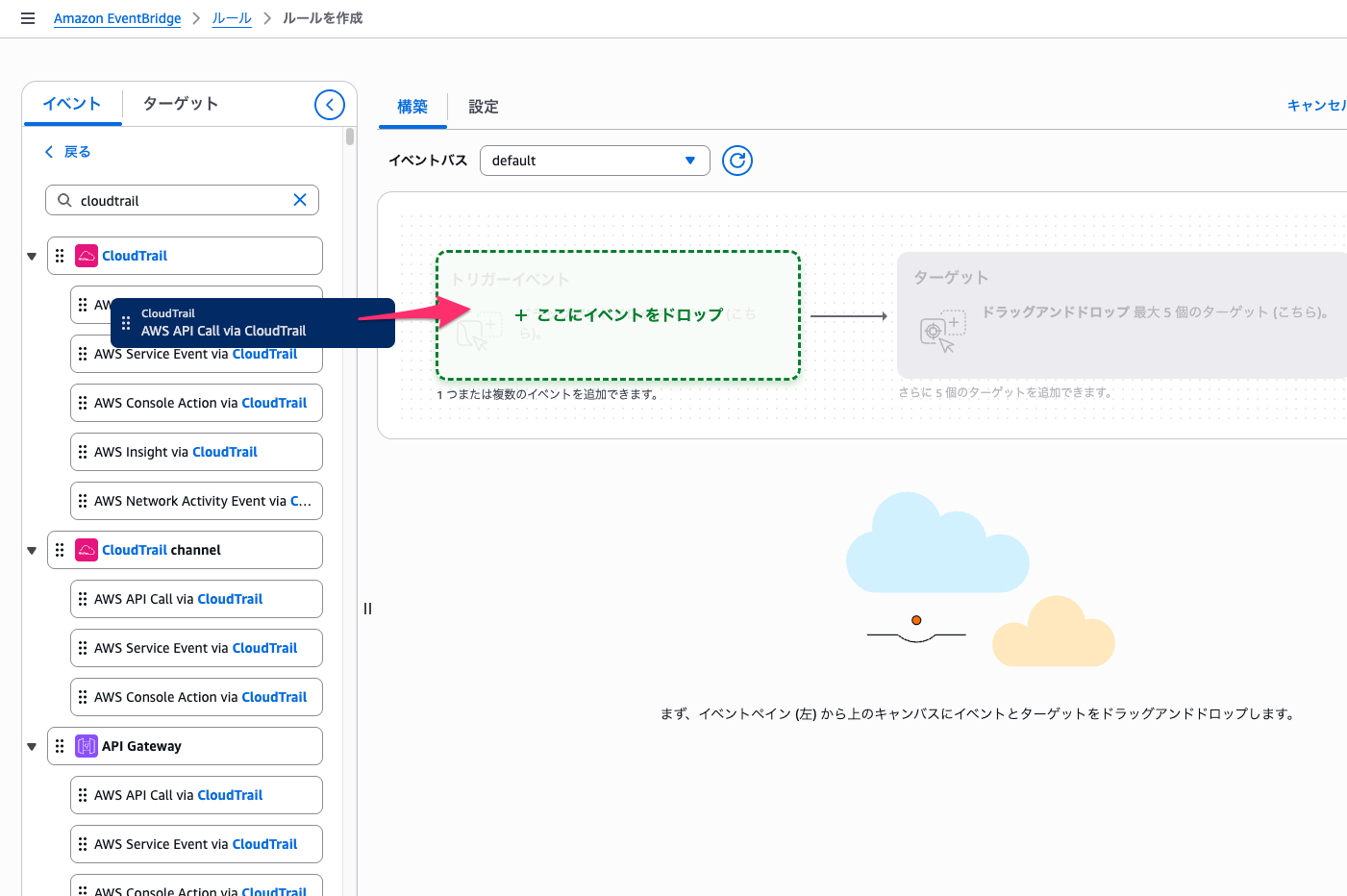Click the refresh event bus button
This screenshot has width=1347, height=896.
click(737, 161)
